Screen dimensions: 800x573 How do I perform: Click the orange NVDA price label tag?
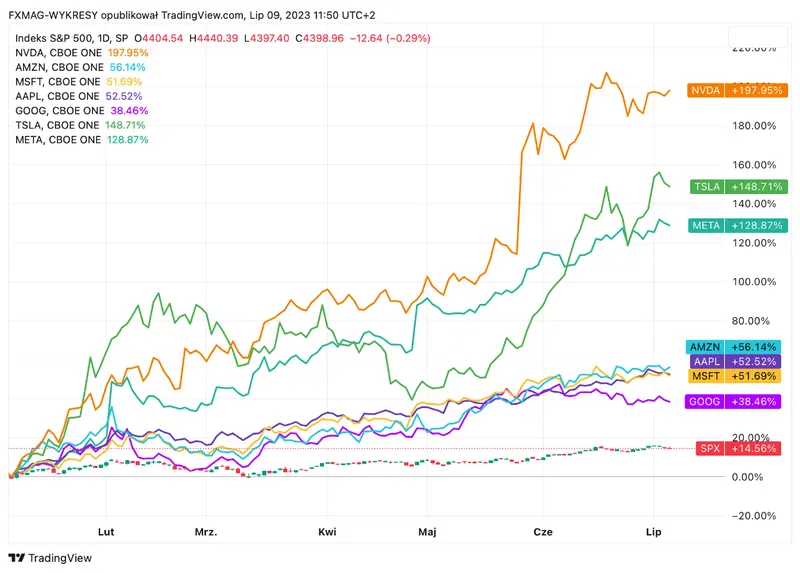click(737, 91)
